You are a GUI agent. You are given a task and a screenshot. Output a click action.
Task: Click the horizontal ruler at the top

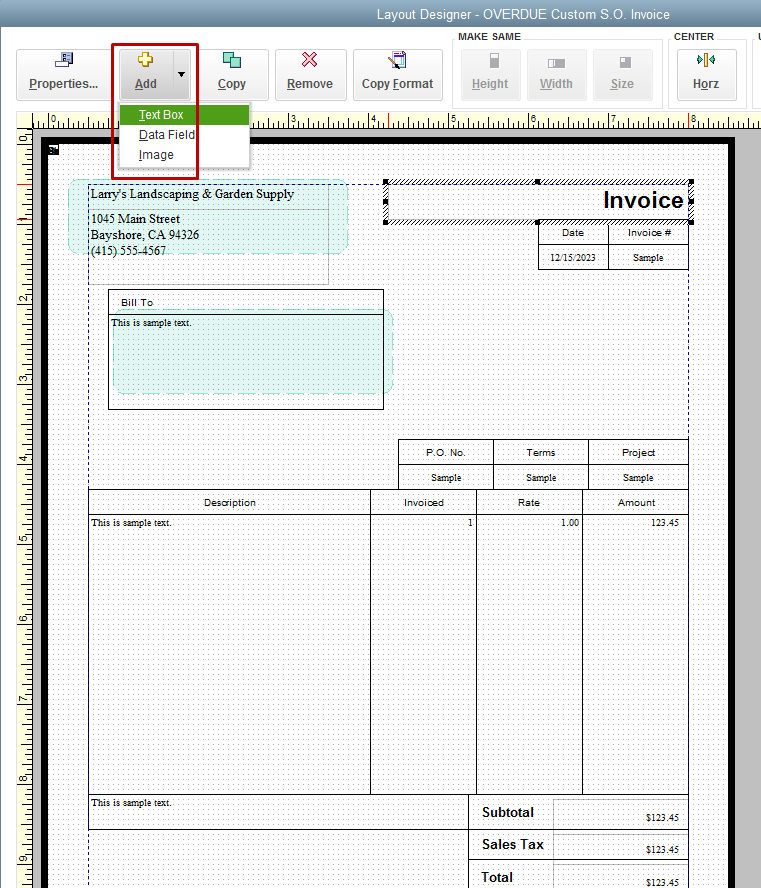[x=396, y=121]
